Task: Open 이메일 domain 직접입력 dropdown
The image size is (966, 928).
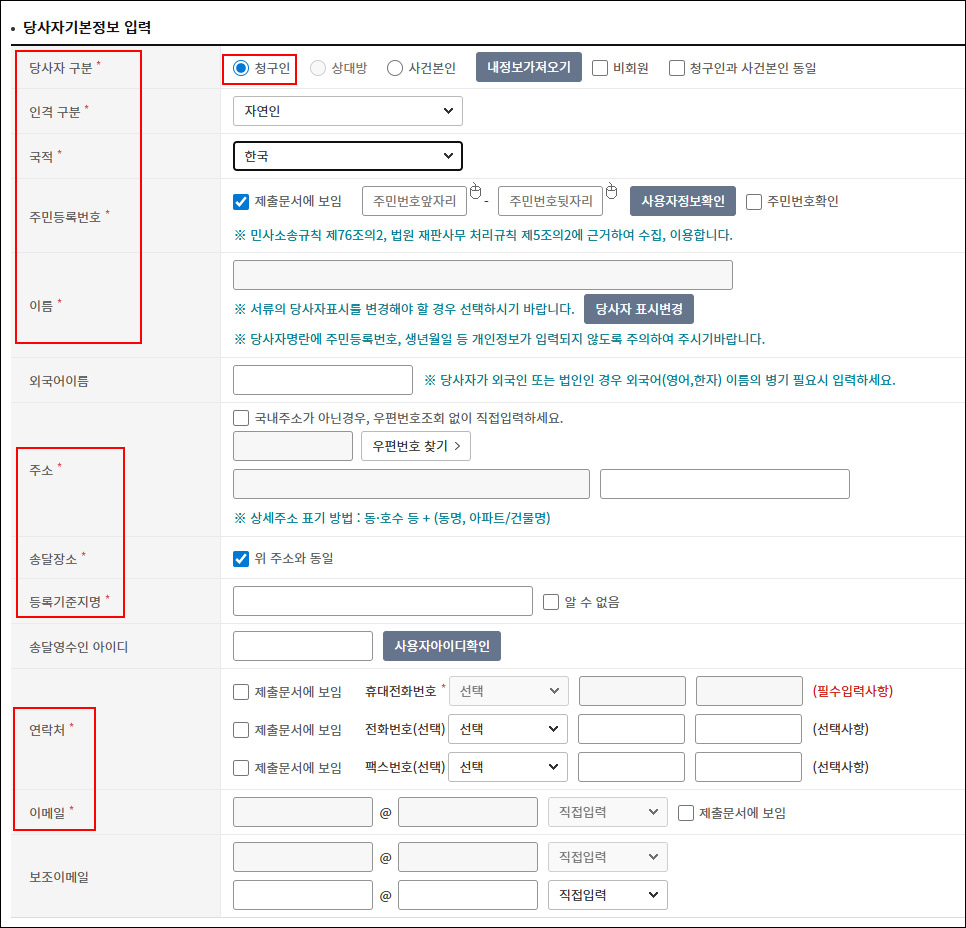Action: (x=607, y=812)
